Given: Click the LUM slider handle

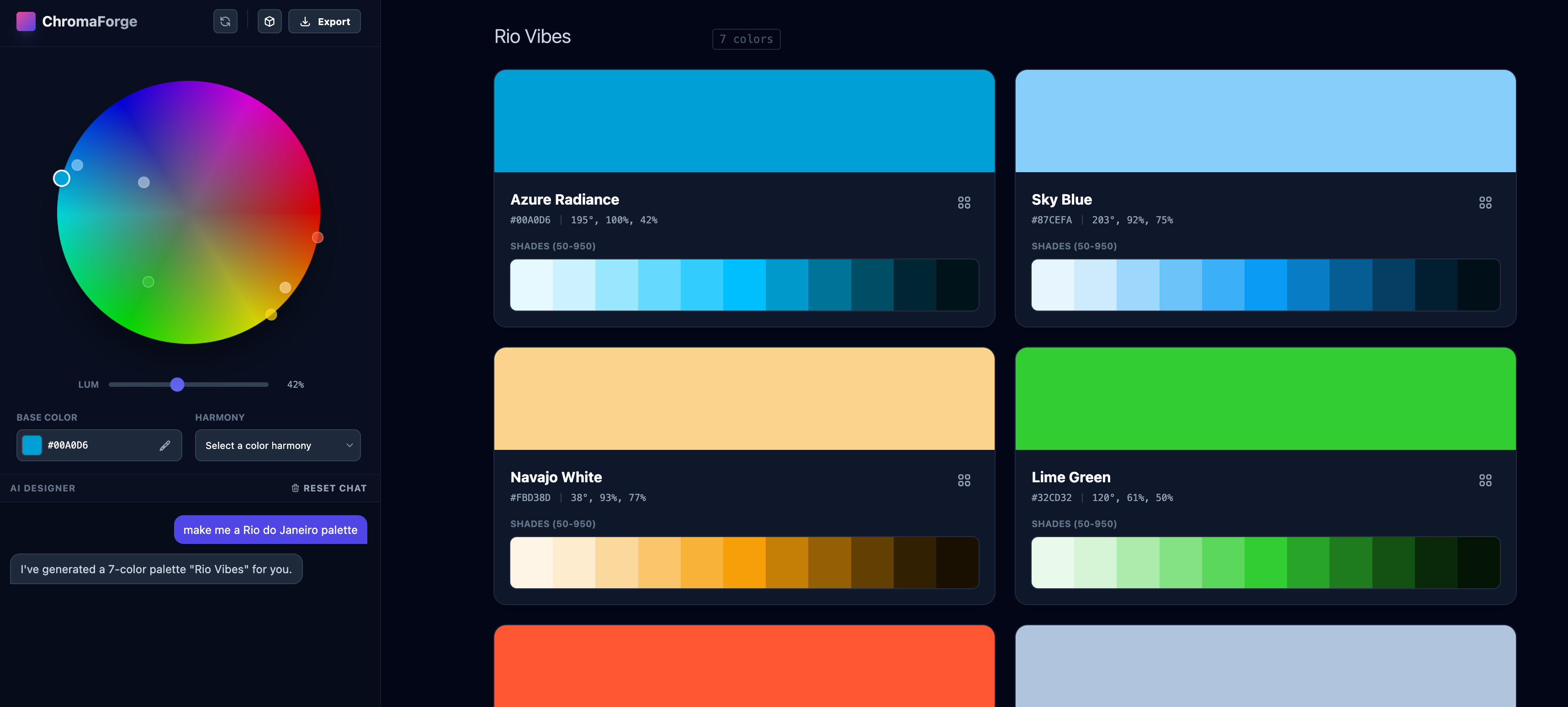Looking at the screenshot, I should point(177,384).
